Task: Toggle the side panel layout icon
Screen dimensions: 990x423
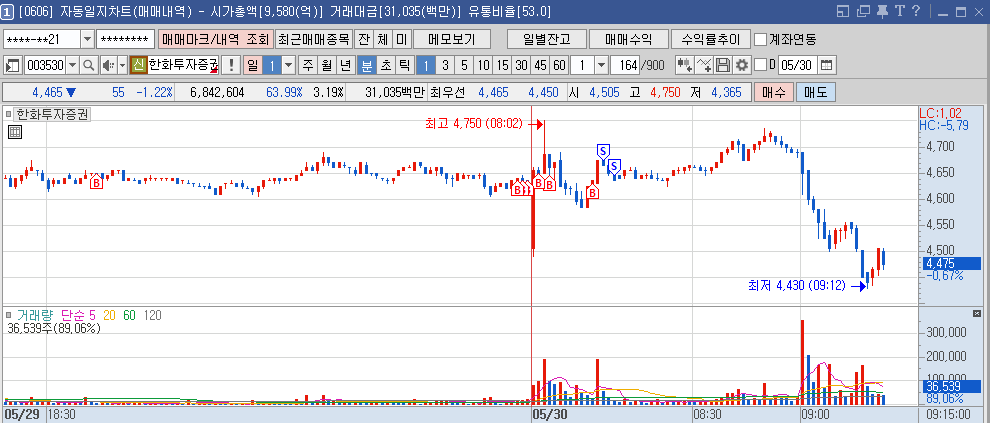Action: pyautogui.click(x=13, y=65)
